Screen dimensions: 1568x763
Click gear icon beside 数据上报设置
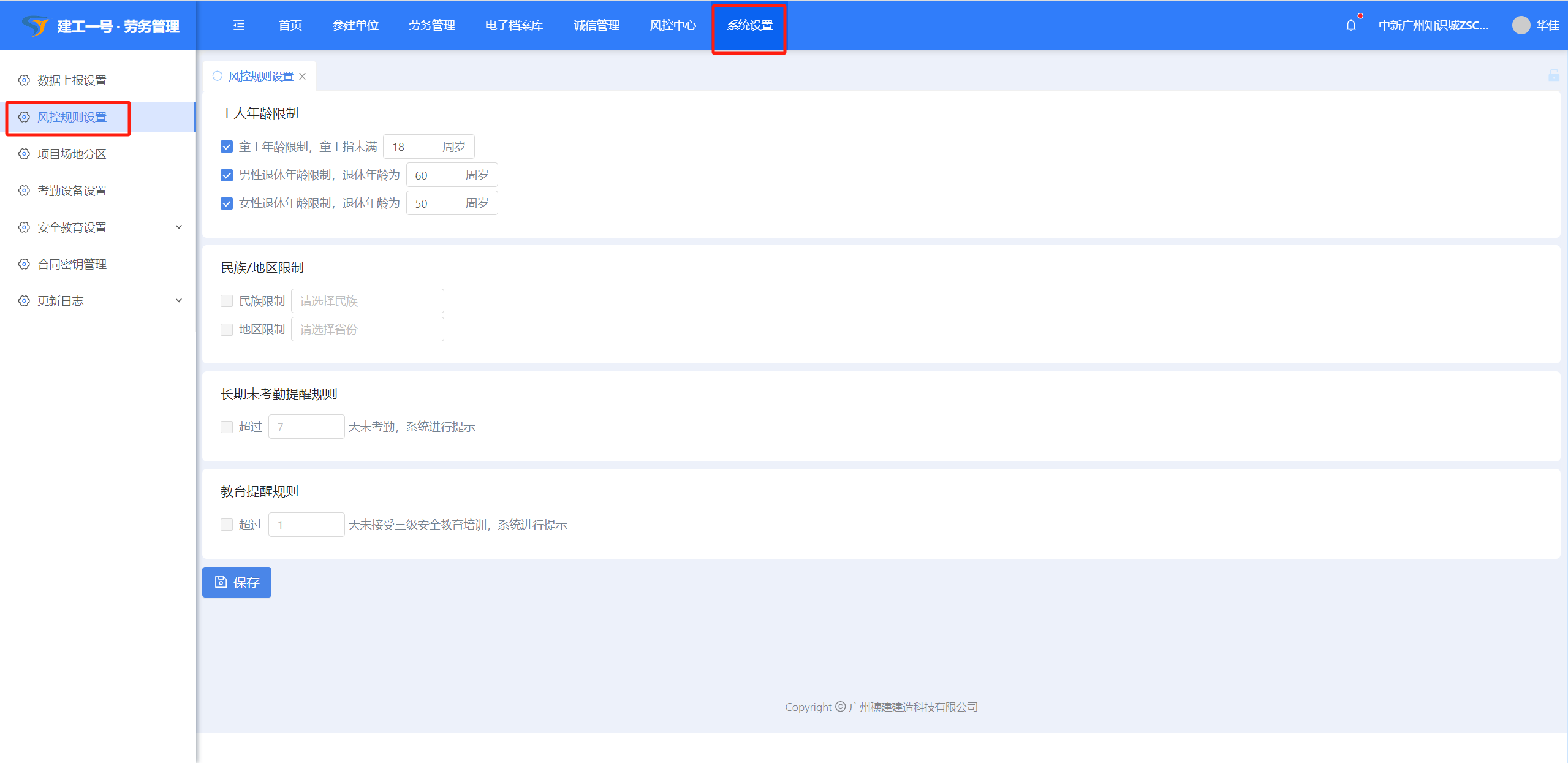tap(24, 80)
